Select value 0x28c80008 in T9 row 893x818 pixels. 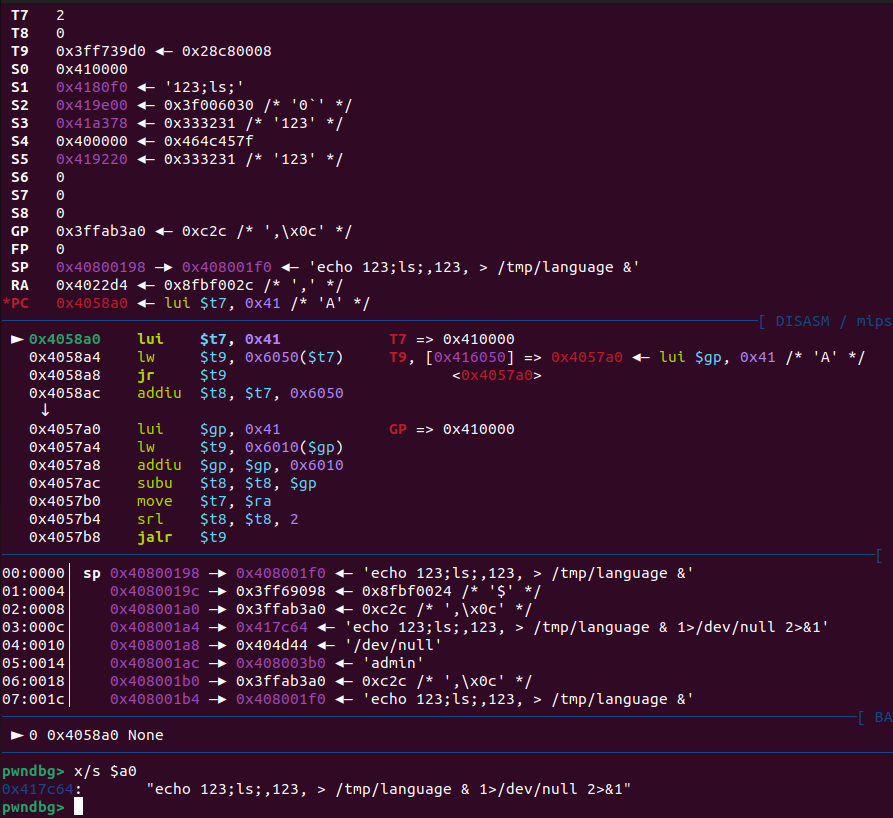pyautogui.click(x=227, y=51)
